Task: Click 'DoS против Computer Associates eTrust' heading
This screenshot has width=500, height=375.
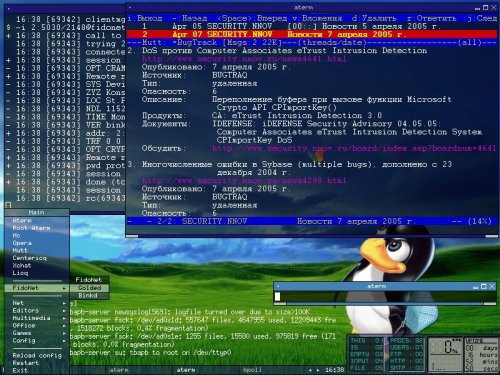Action: point(284,51)
